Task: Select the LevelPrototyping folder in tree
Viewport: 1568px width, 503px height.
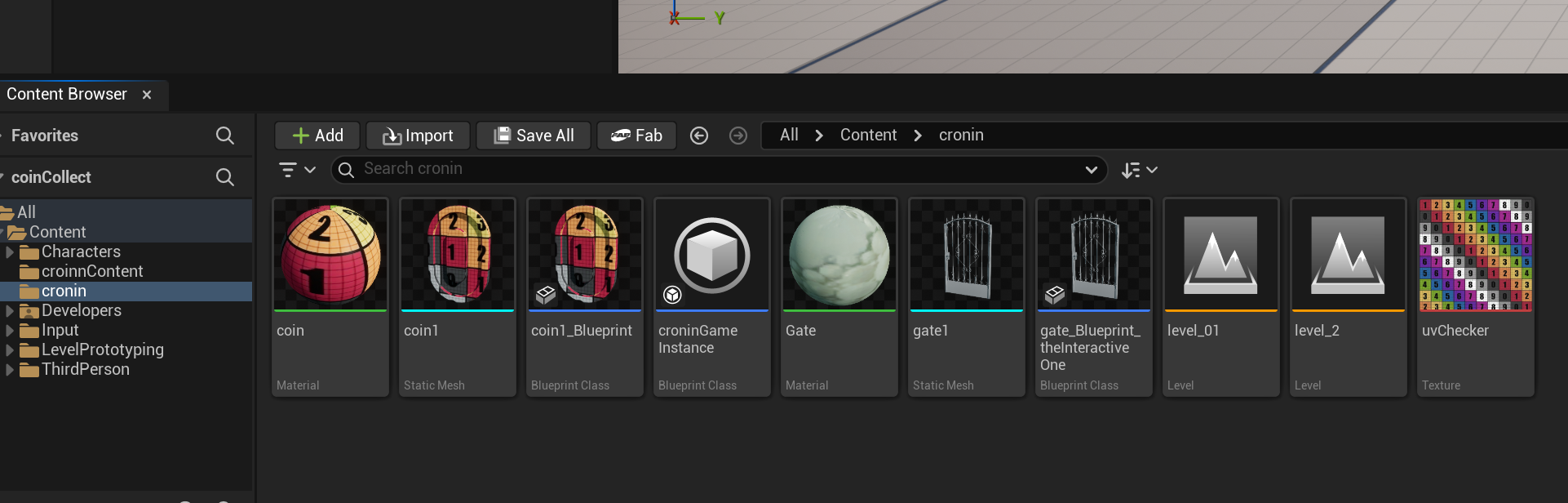Action: (x=102, y=350)
